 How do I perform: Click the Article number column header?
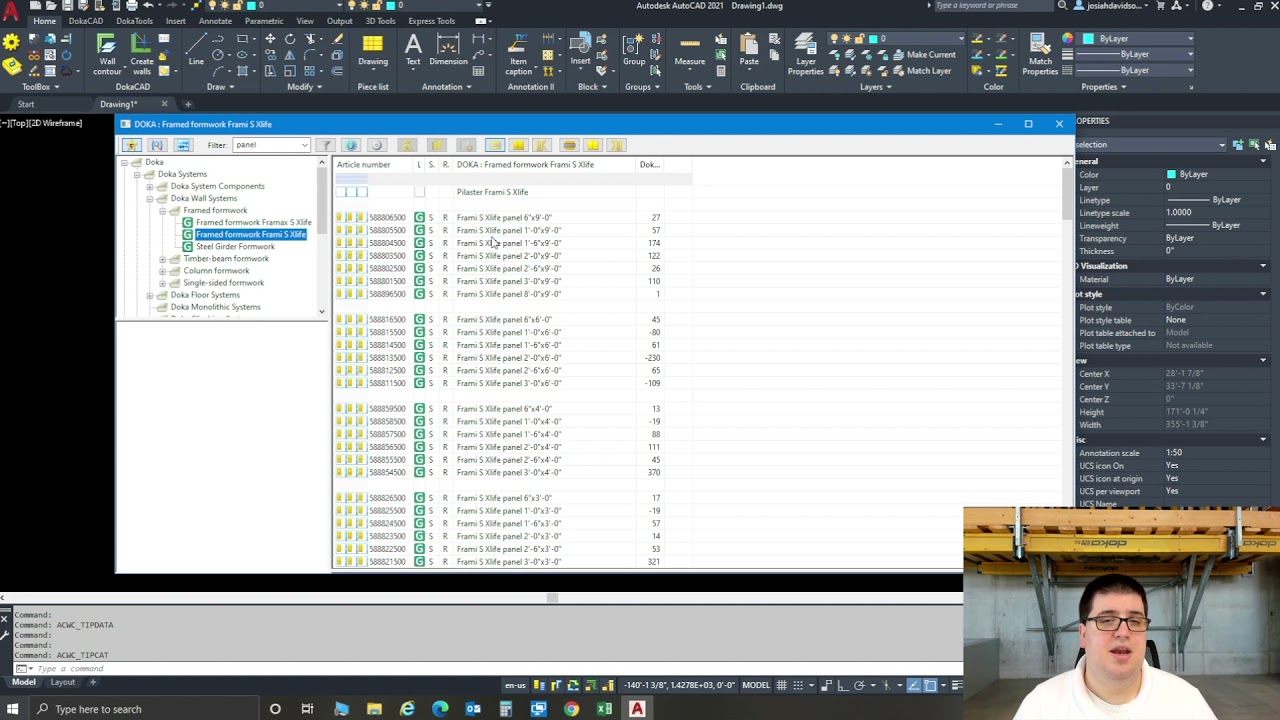point(364,165)
